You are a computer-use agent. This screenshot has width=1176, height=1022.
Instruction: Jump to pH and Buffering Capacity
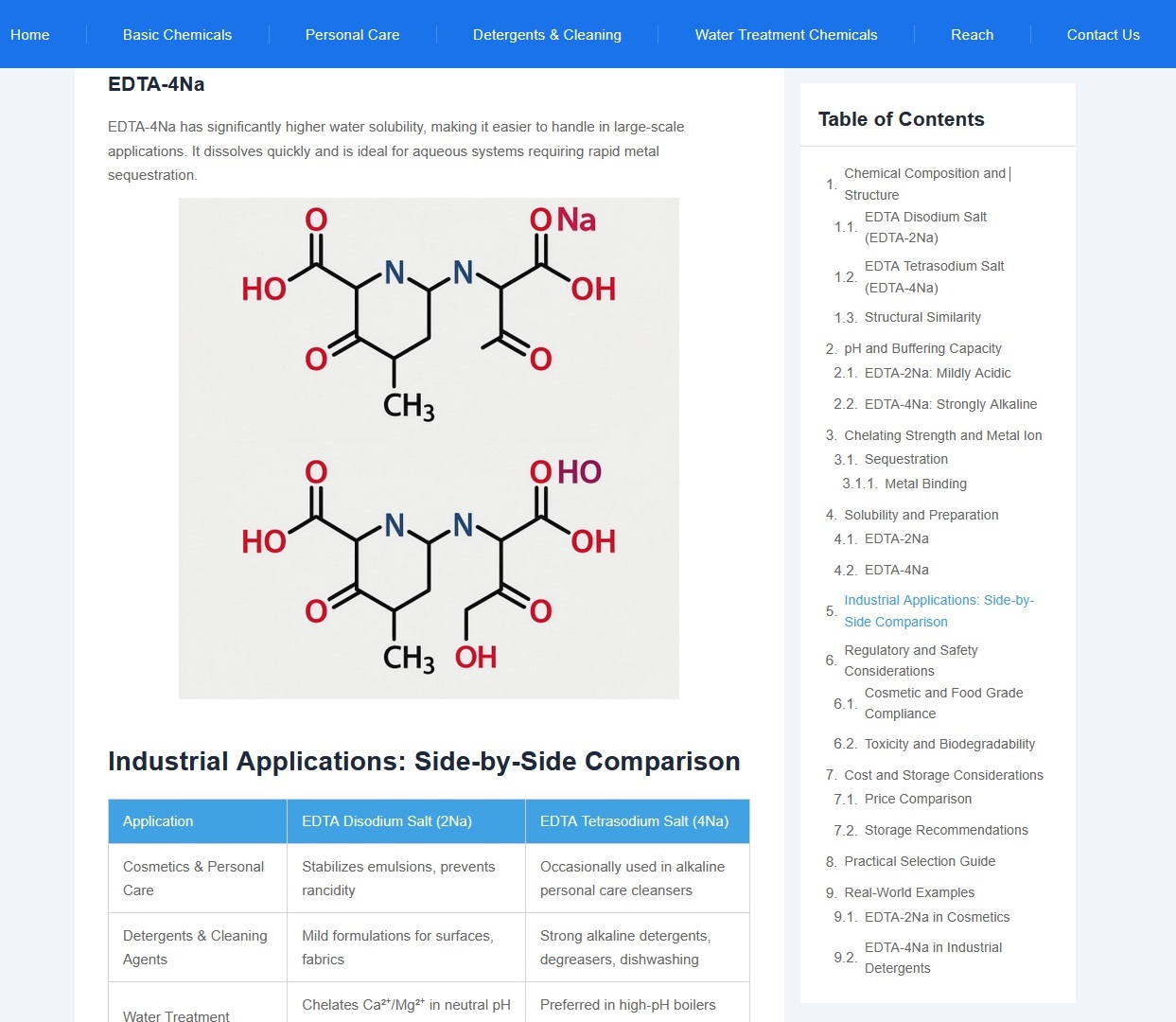(x=921, y=348)
